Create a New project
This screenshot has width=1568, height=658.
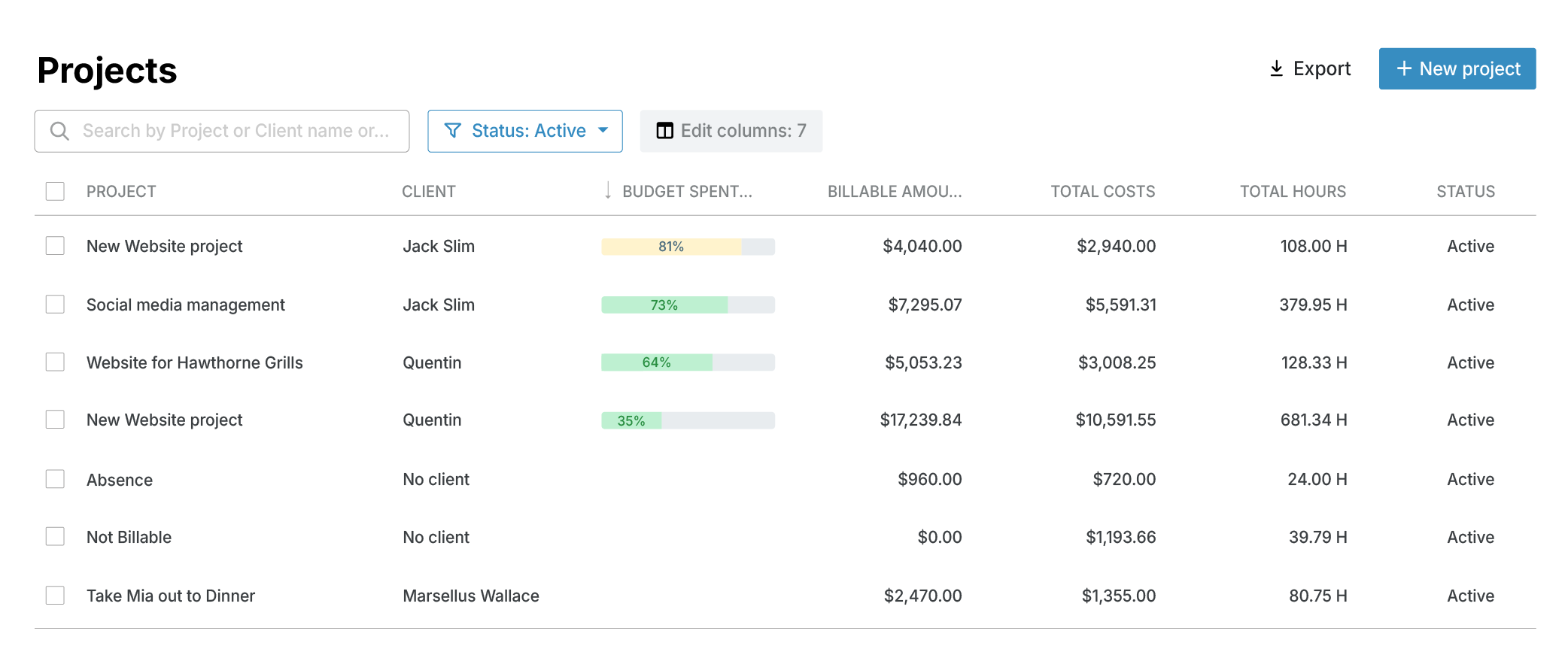pos(1457,68)
